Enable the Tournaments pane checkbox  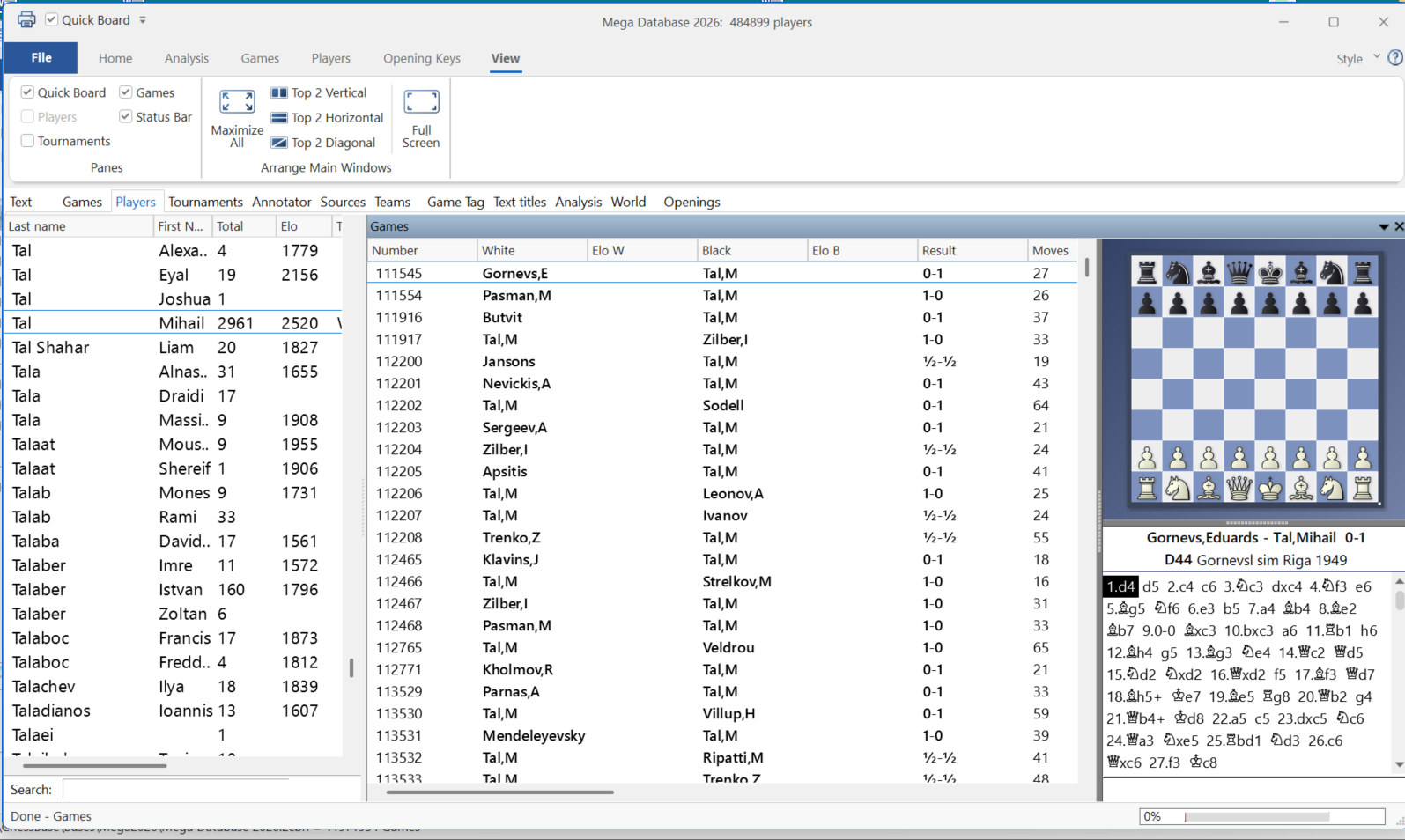[27, 141]
